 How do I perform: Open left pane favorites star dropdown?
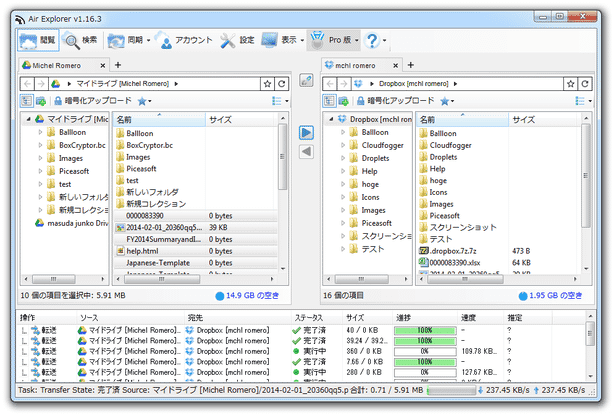click(x=144, y=101)
